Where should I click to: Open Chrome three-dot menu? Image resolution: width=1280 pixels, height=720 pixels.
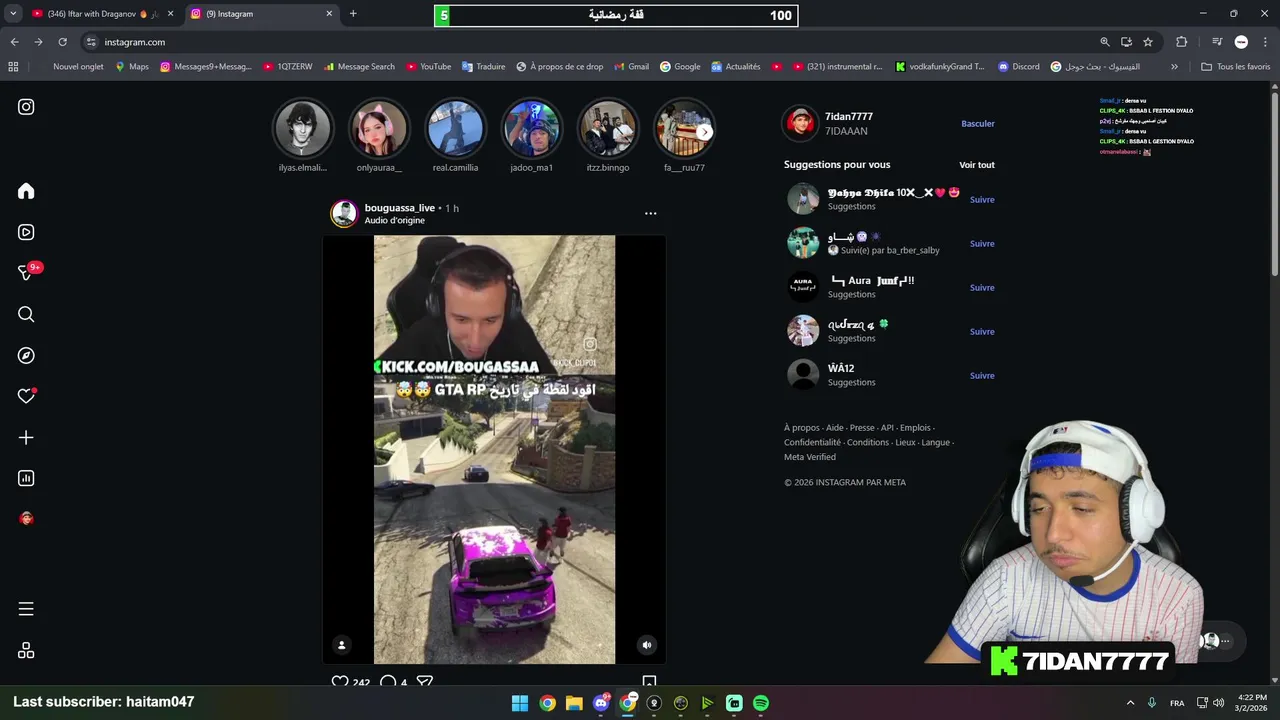[1265, 42]
